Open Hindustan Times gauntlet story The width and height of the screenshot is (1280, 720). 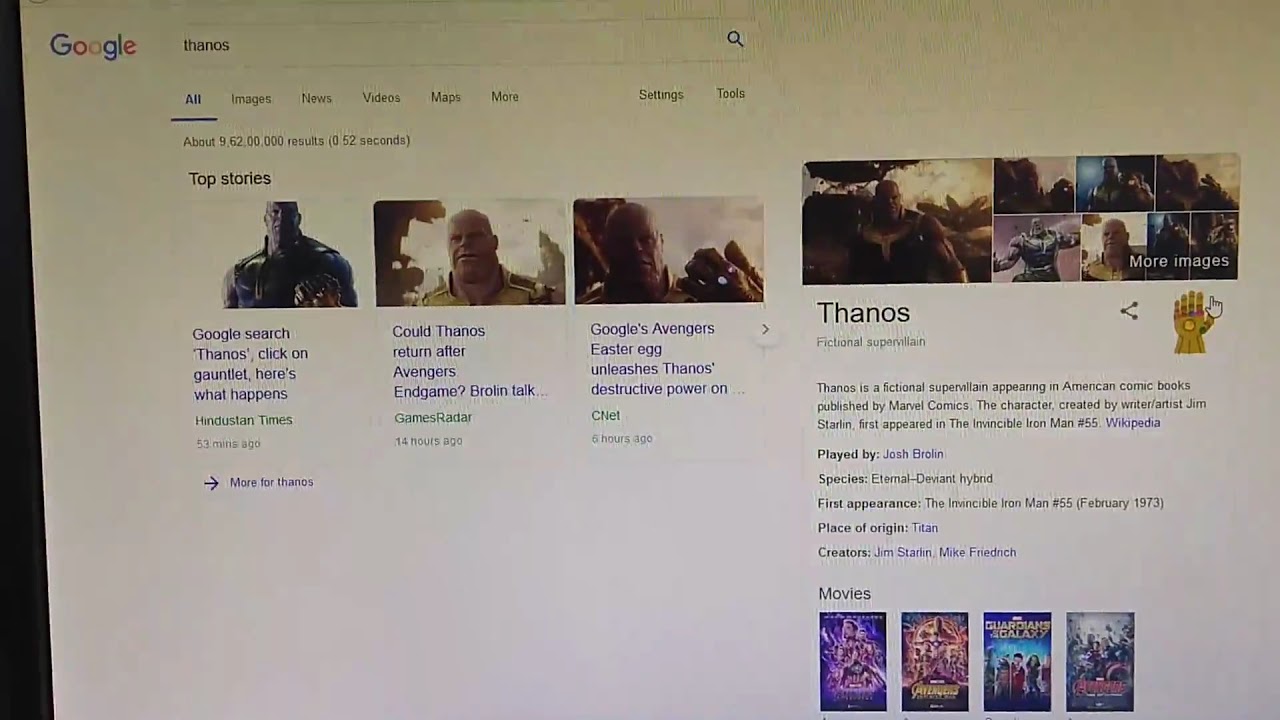pyautogui.click(x=251, y=364)
